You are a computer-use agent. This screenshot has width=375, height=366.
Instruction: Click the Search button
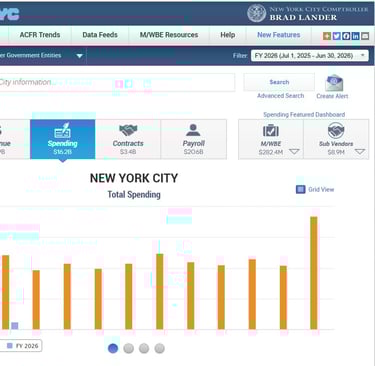click(279, 82)
